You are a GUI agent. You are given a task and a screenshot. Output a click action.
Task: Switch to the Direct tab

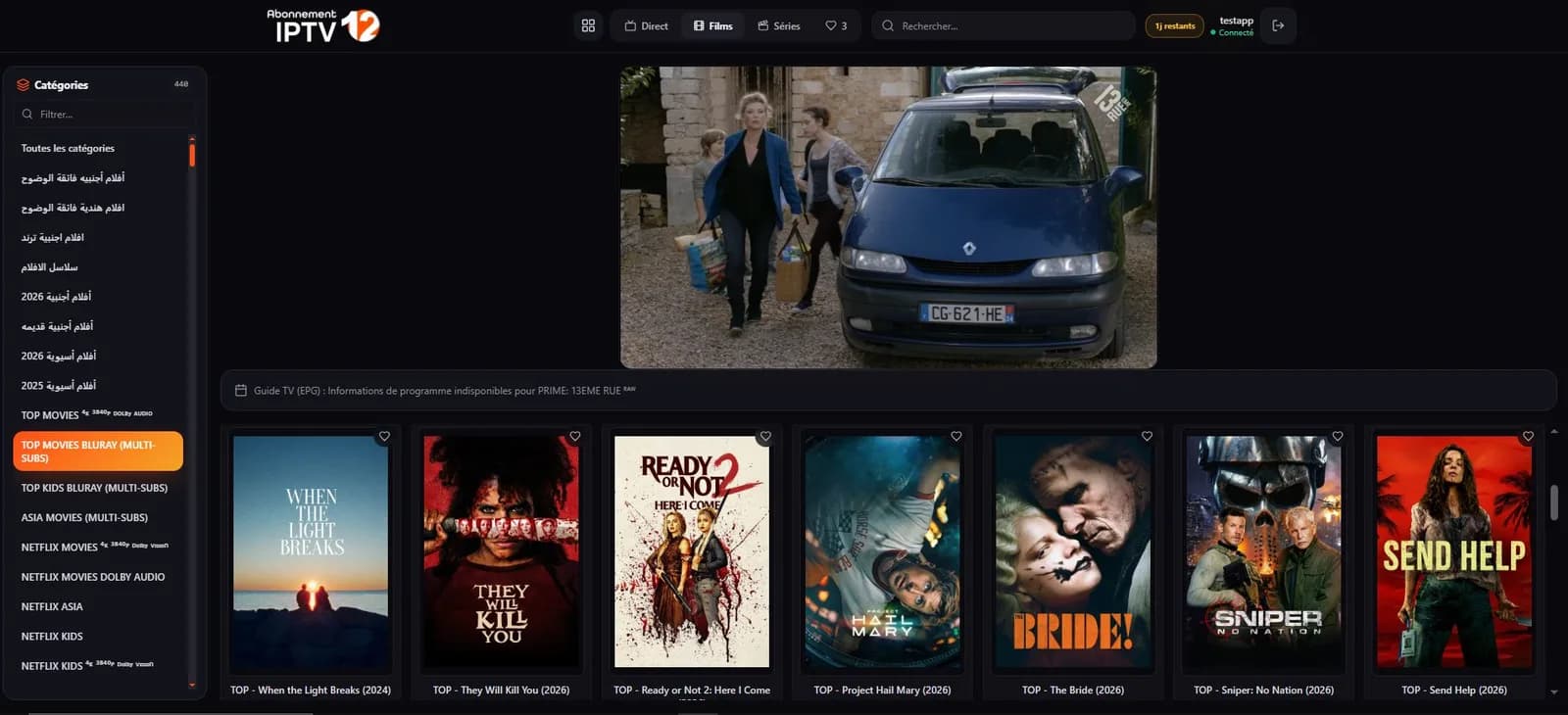pos(647,25)
